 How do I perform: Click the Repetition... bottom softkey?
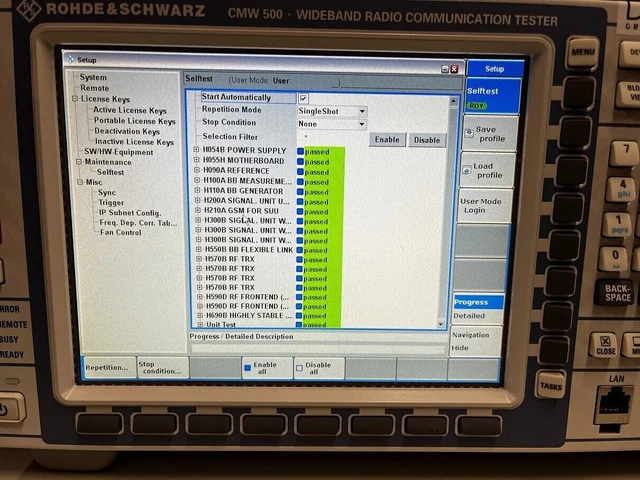(108, 367)
